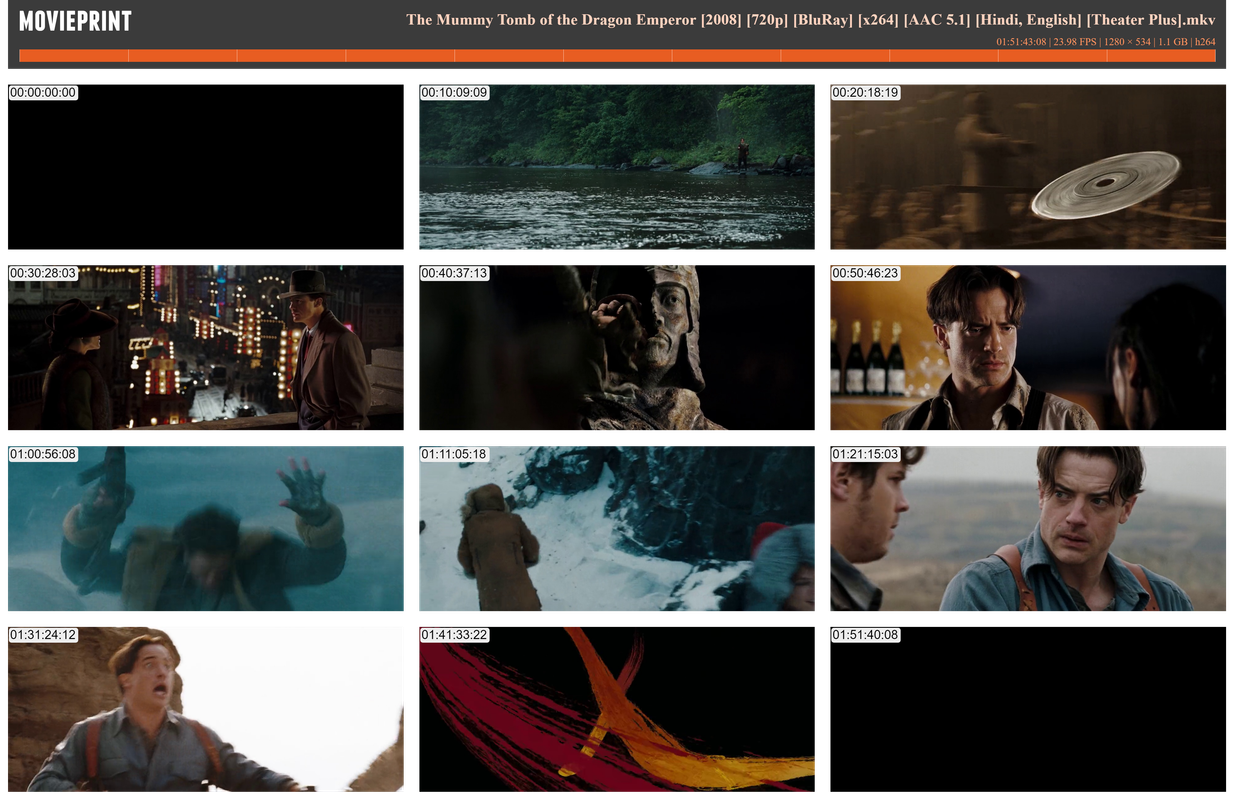Screen dimensions: 1242x800
Task: Select the spinning disc frame at 00:20:18:19
Action: point(1028,167)
